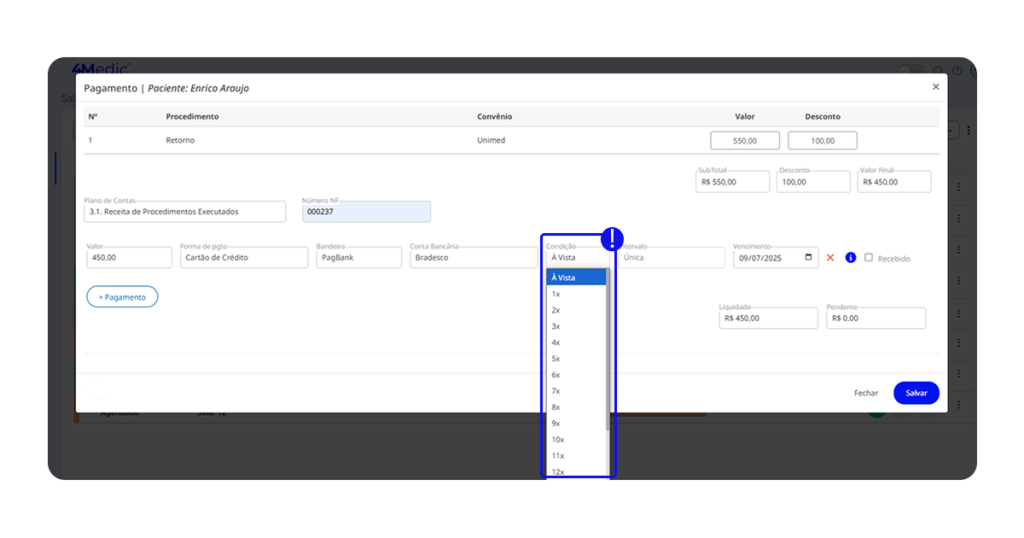Click the Nº column header
The height and width of the screenshot is (538, 1024).
93,116
